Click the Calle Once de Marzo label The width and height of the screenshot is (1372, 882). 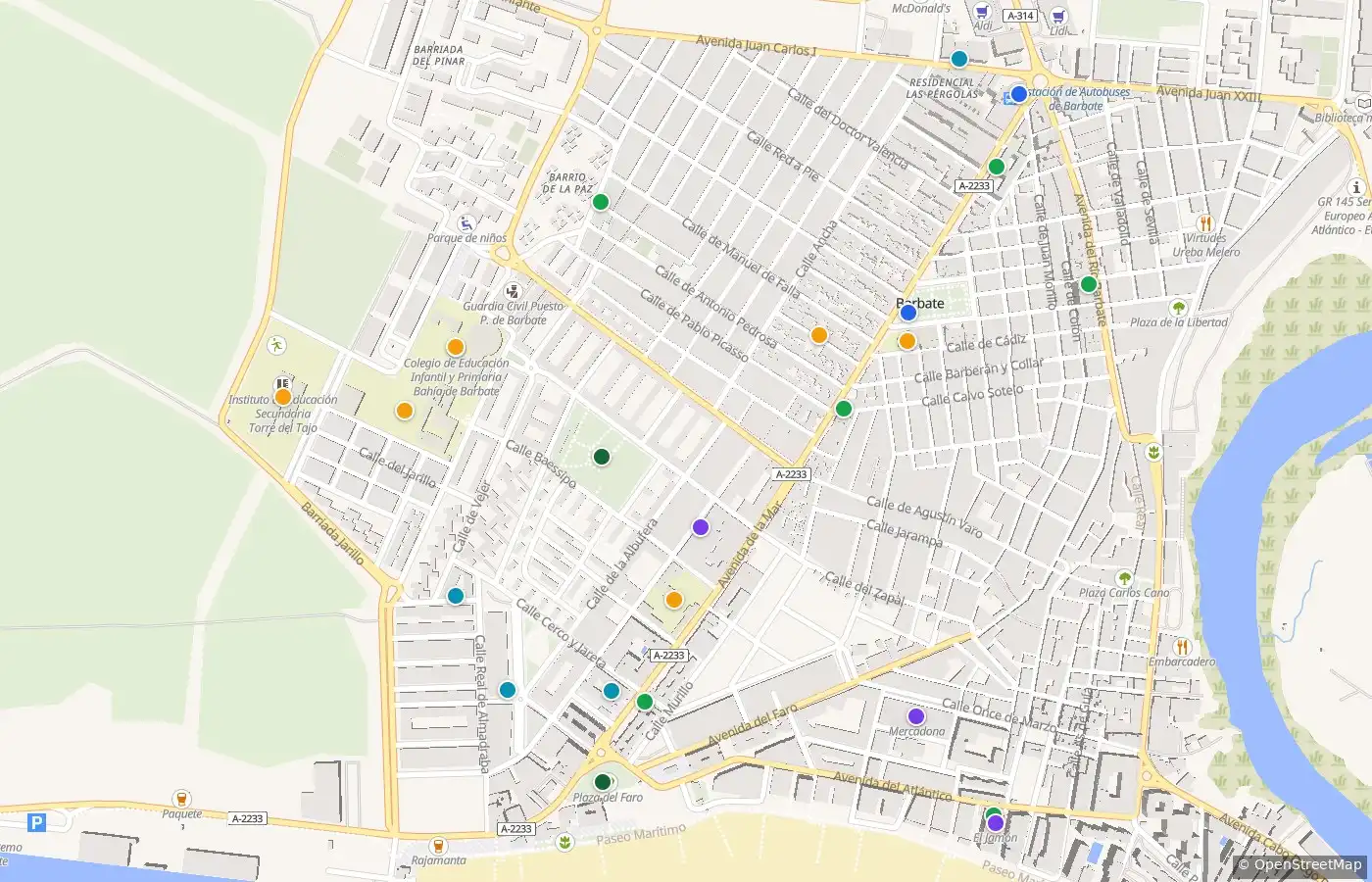coord(999,715)
